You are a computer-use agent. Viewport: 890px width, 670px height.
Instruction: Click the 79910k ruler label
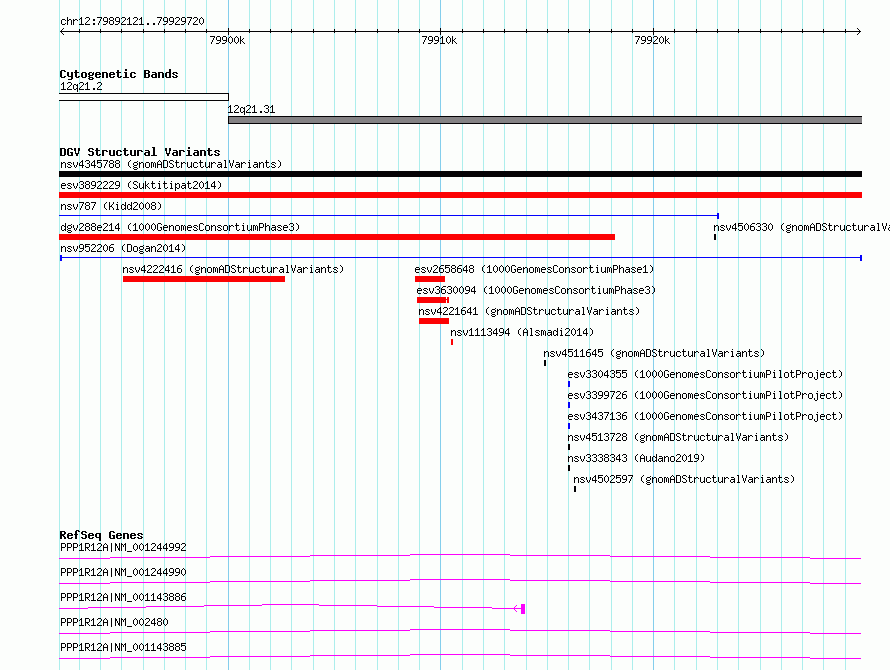439,40
